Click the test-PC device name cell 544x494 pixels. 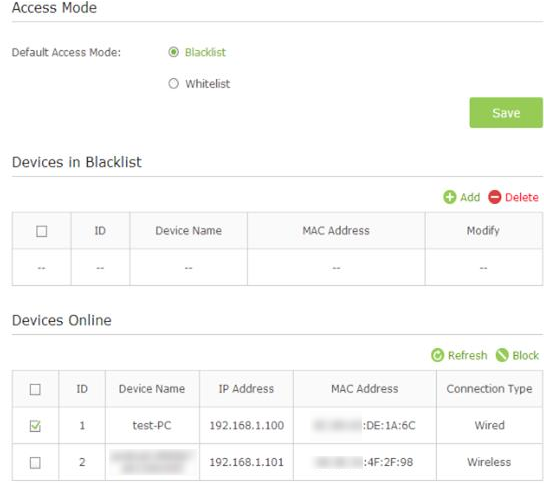coord(152,425)
